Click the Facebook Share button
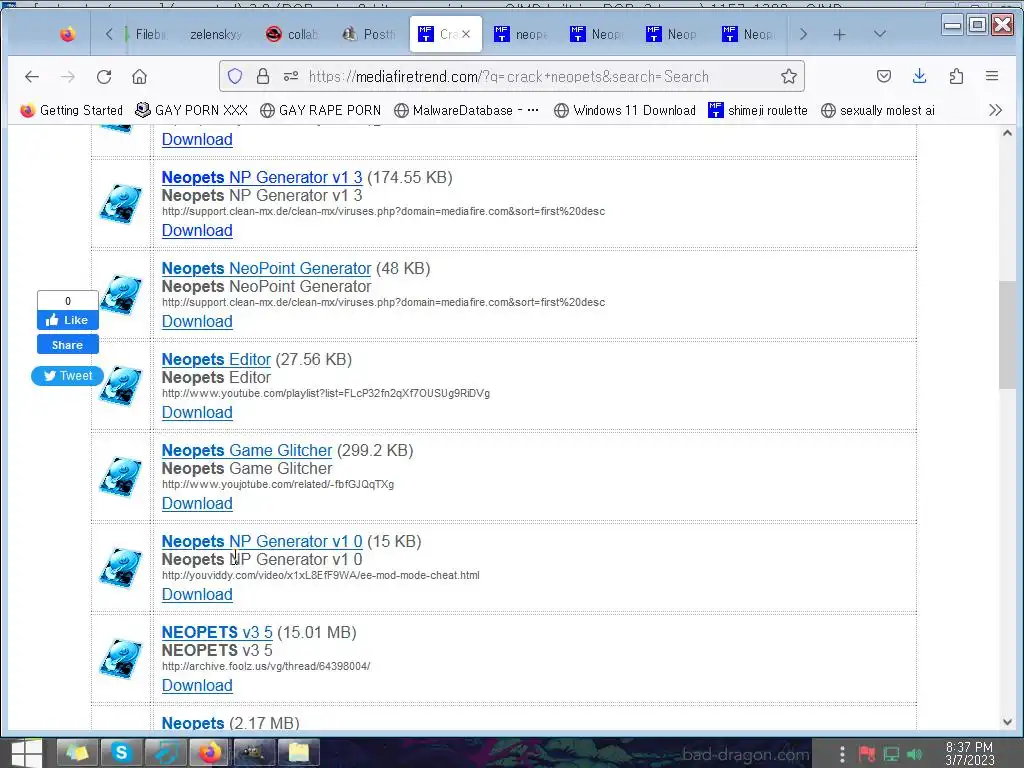This screenshot has width=1024, height=768. click(x=68, y=345)
